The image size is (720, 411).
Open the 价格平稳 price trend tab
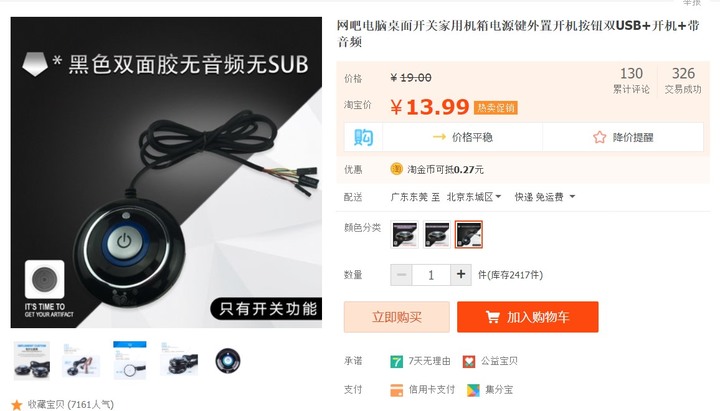(462, 137)
